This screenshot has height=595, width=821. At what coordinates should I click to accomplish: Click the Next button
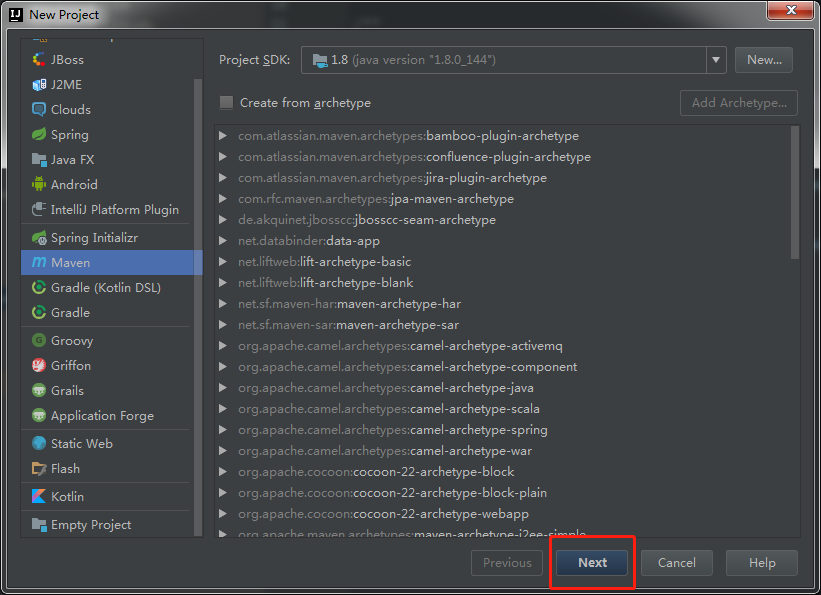592,563
